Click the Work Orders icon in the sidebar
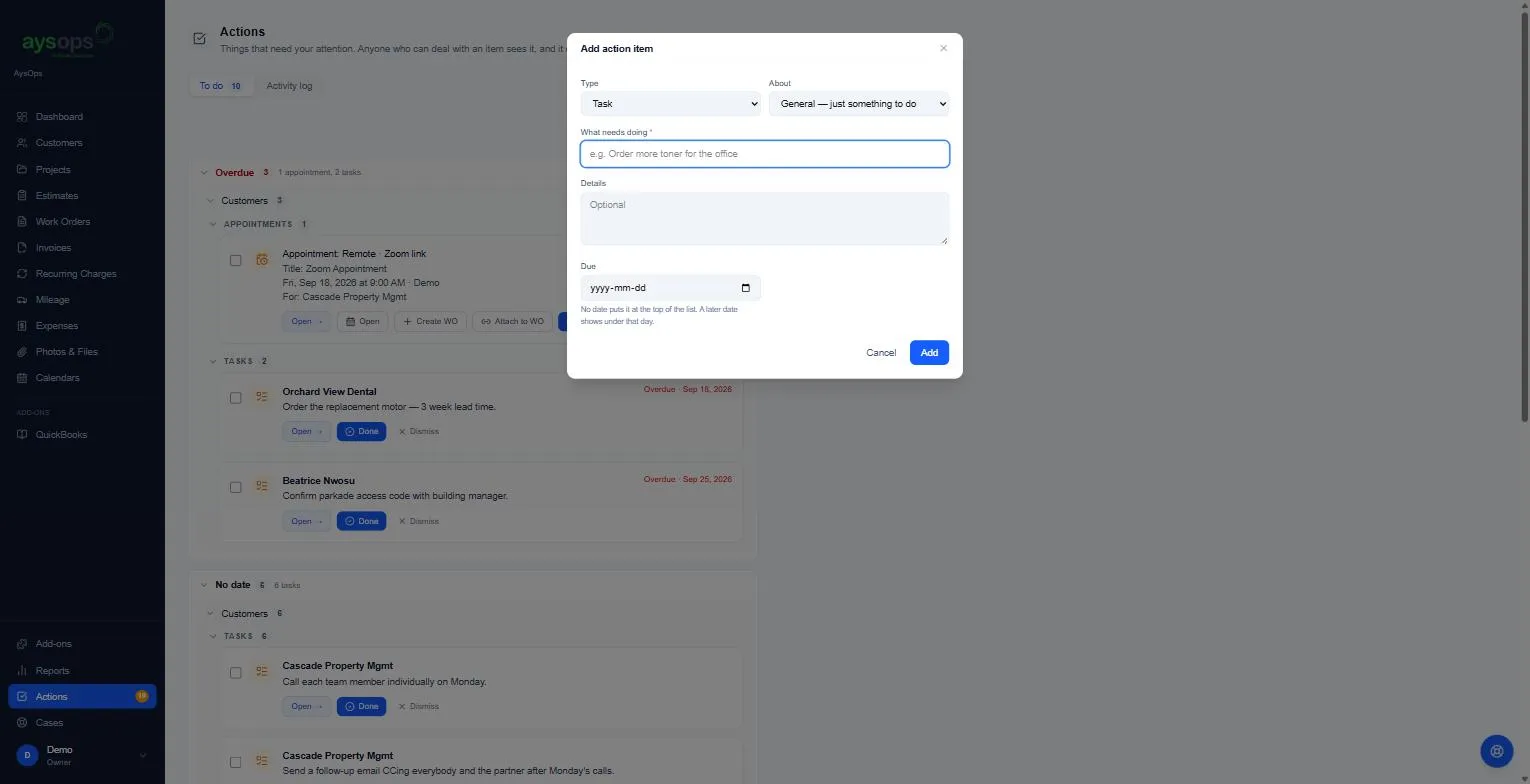Image resolution: width=1530 pixels, height=784 pixels. (x=22, y=222)
